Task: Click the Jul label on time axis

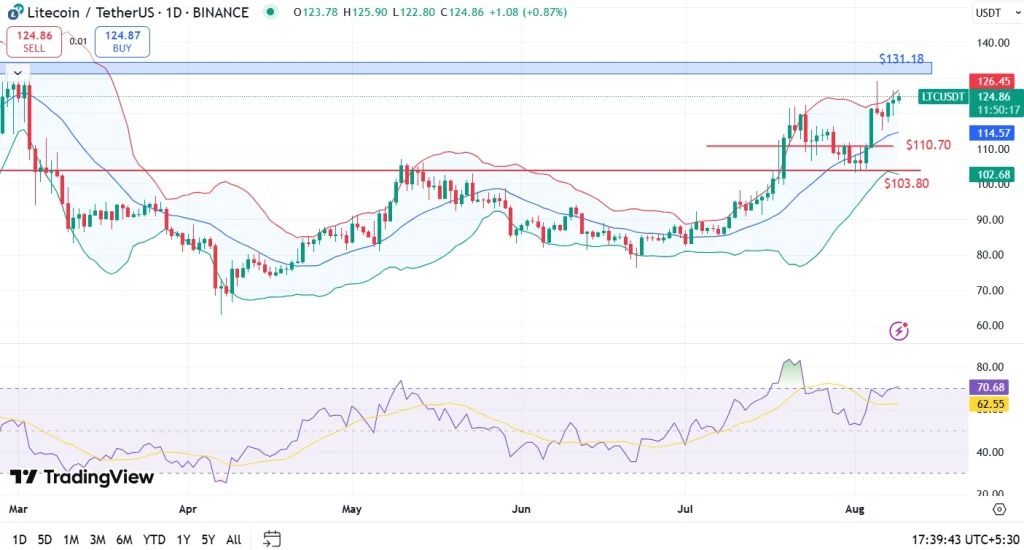Action: click(x=685, y=509)
